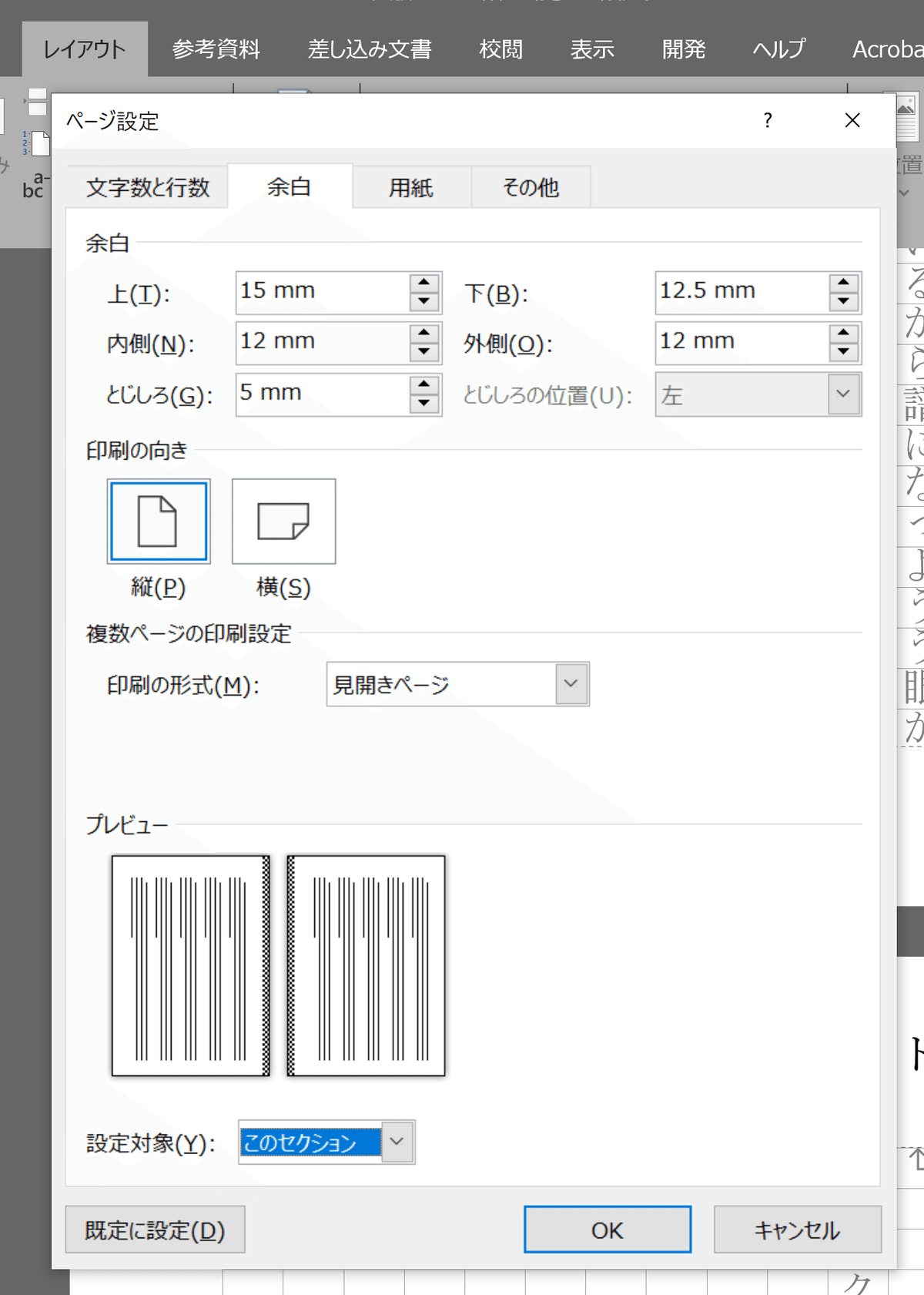Click the 外側(O) margin field
The width and height of the screenshot is (924, 1295).
[x=742, y=343]
